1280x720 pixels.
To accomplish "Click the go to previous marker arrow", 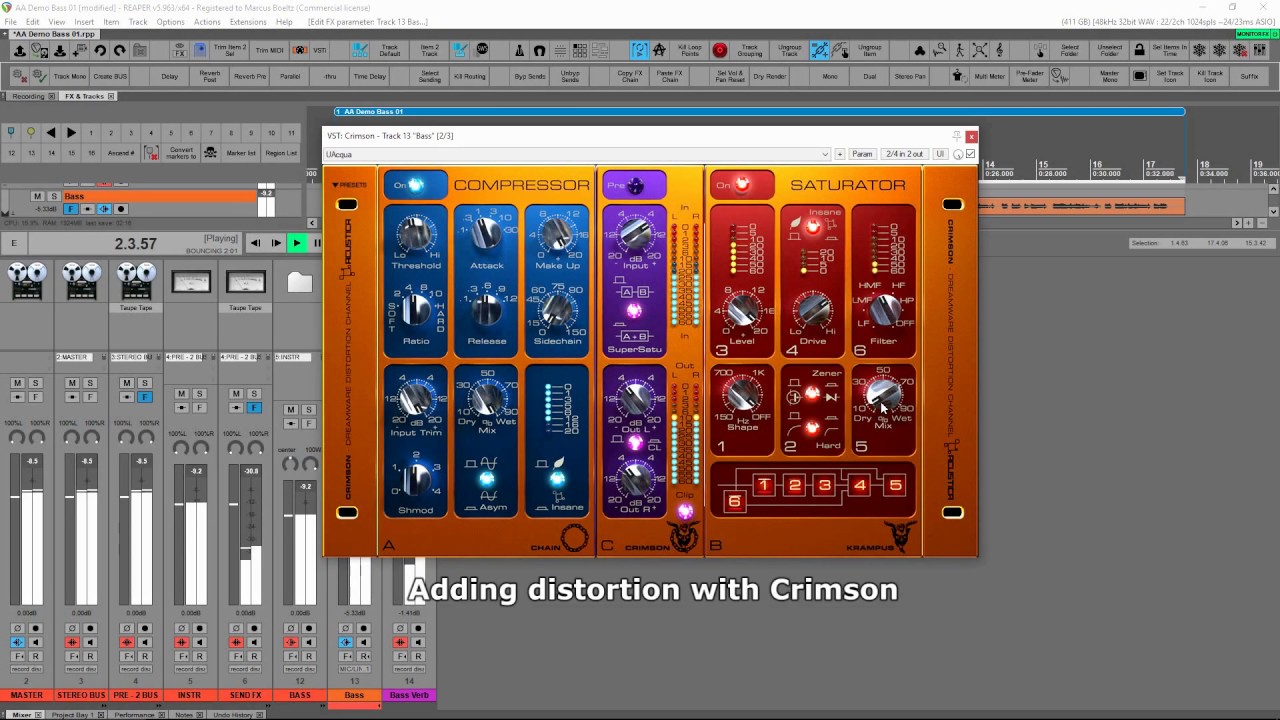I will click(51, 132).
